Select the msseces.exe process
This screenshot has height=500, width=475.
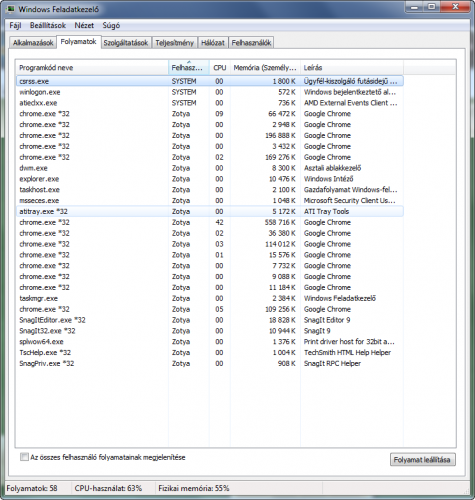click(x=210, y=201)
